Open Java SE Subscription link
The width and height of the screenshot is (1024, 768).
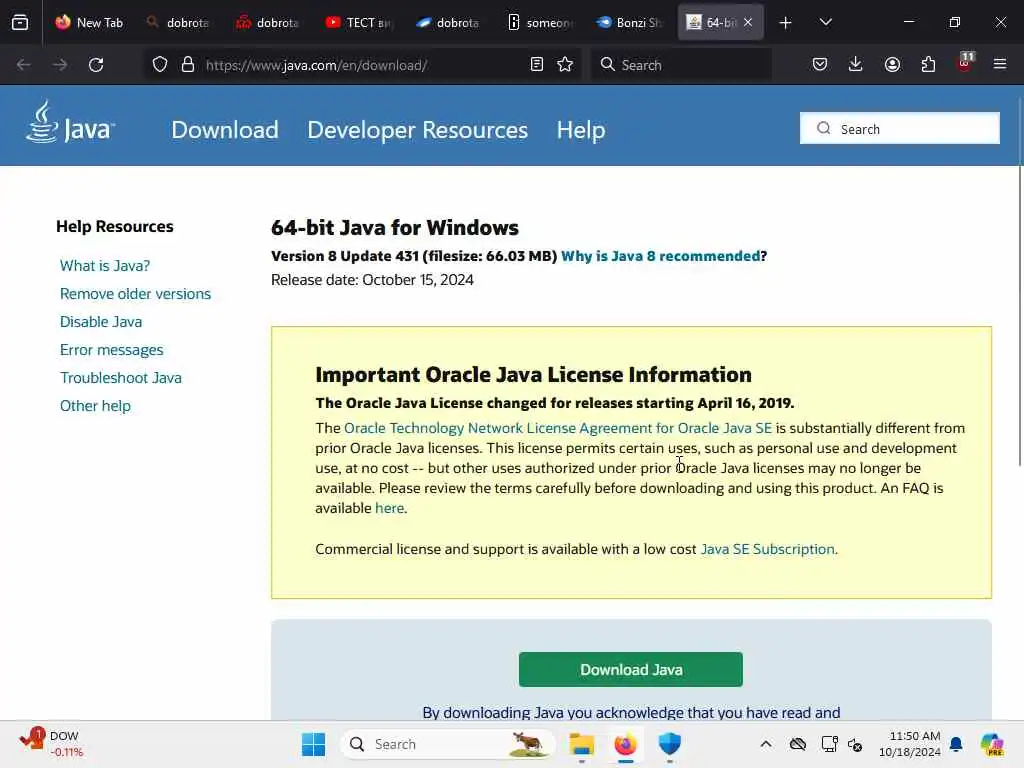[x=767, y=549]
